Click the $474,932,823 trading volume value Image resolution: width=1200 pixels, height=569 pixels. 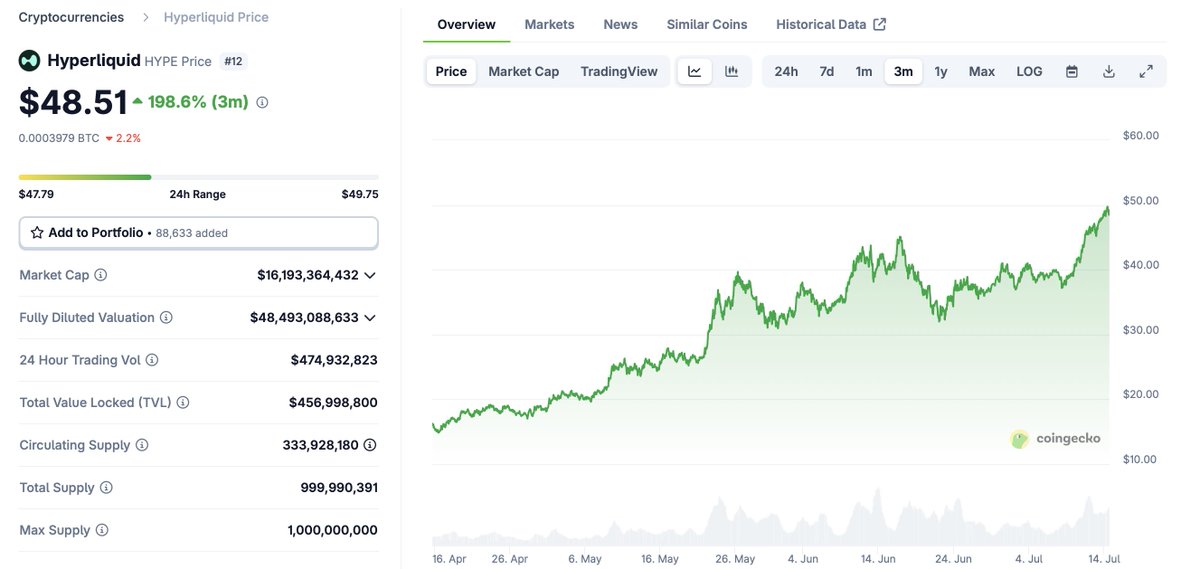pyautogui.click(x=334, y=360)
